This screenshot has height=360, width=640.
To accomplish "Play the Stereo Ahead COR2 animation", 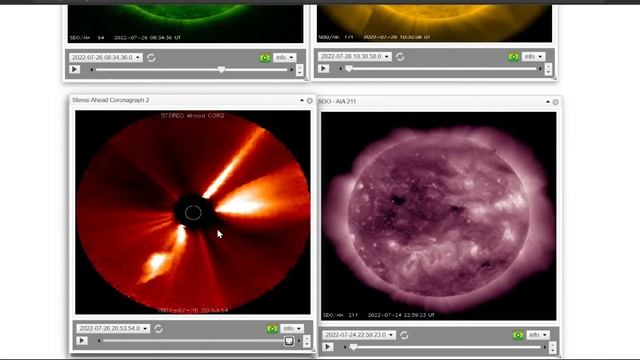I will point(82,340).
